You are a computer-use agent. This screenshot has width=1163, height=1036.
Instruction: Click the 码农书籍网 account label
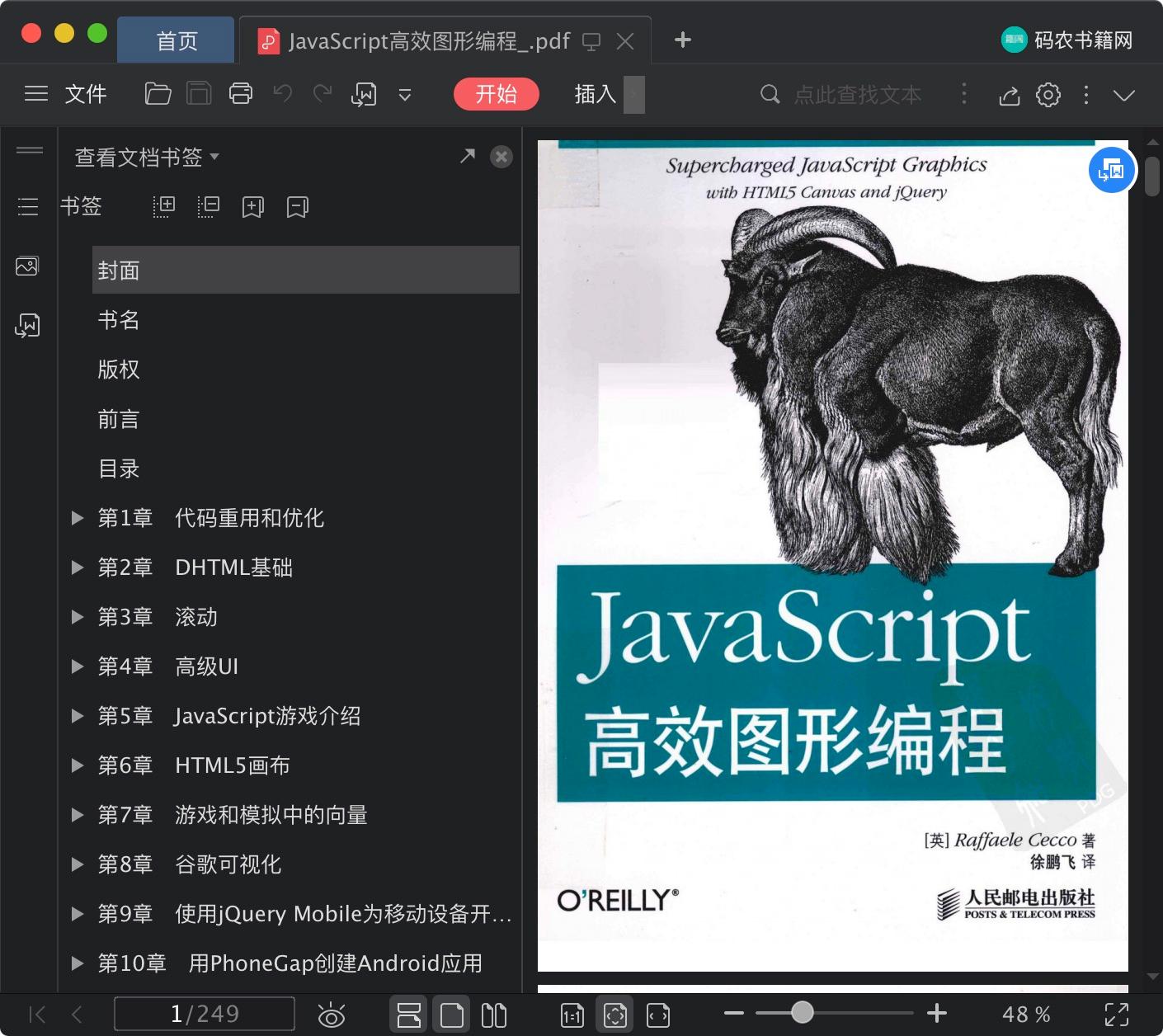1083,40
